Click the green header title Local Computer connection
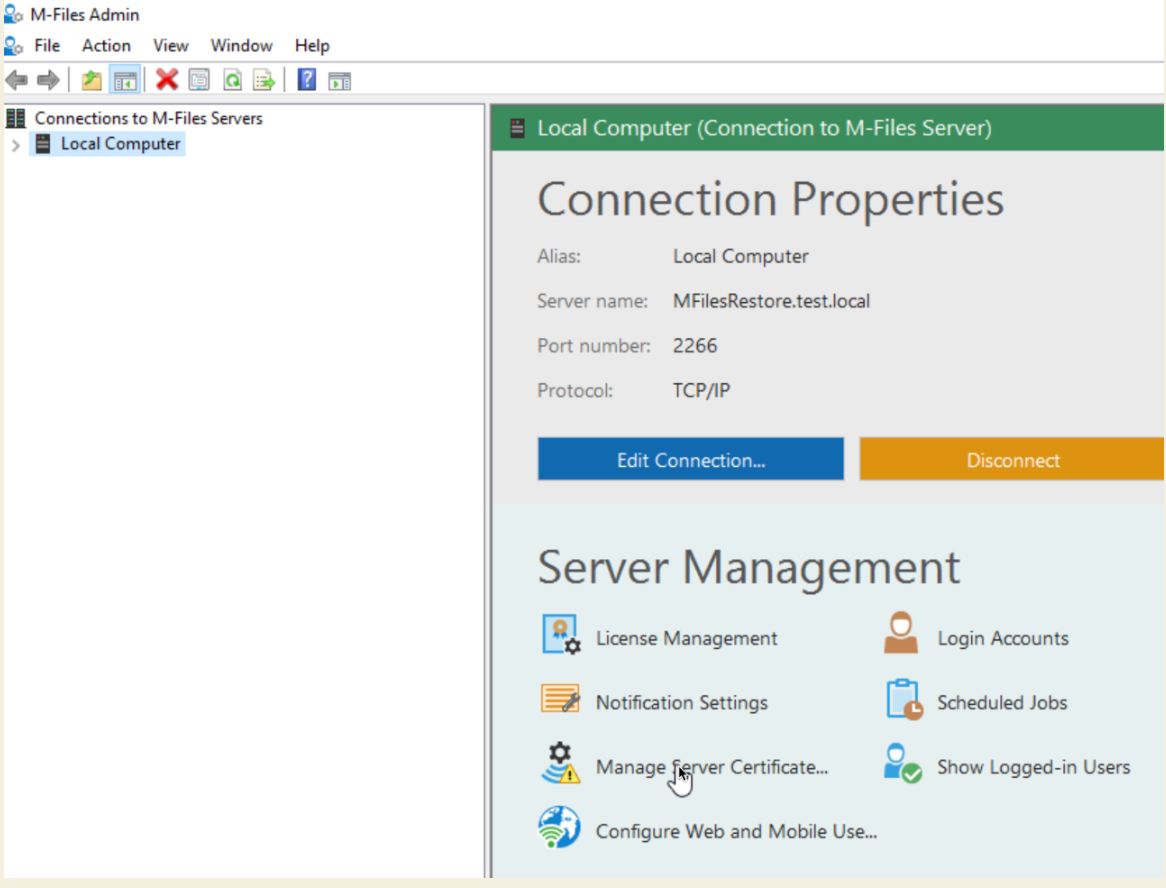Screen dimensions: 1166x888 (x=764, y=128)
